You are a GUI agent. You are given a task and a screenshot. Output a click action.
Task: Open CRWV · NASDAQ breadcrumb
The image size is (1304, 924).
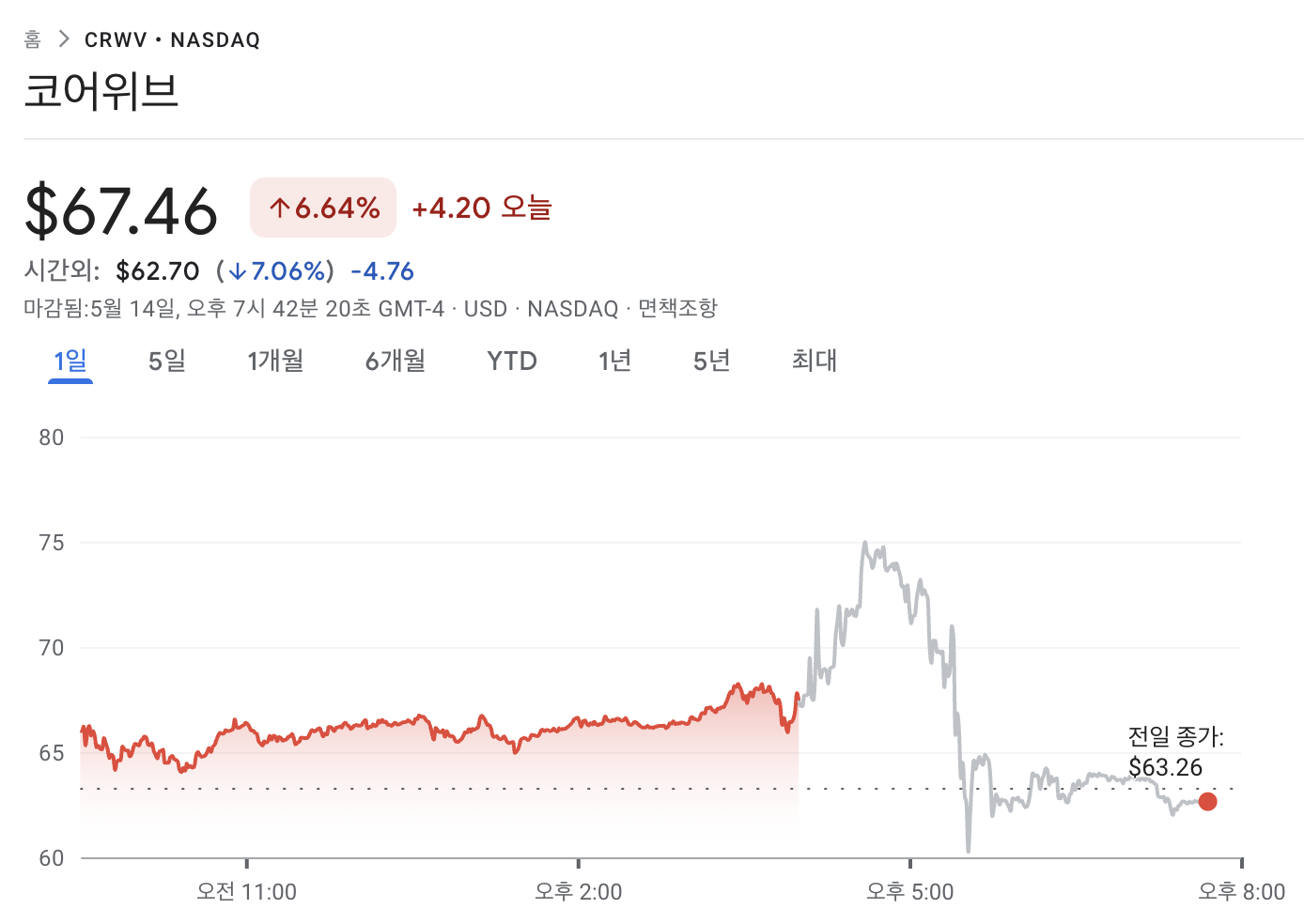[x=172, y=39]
